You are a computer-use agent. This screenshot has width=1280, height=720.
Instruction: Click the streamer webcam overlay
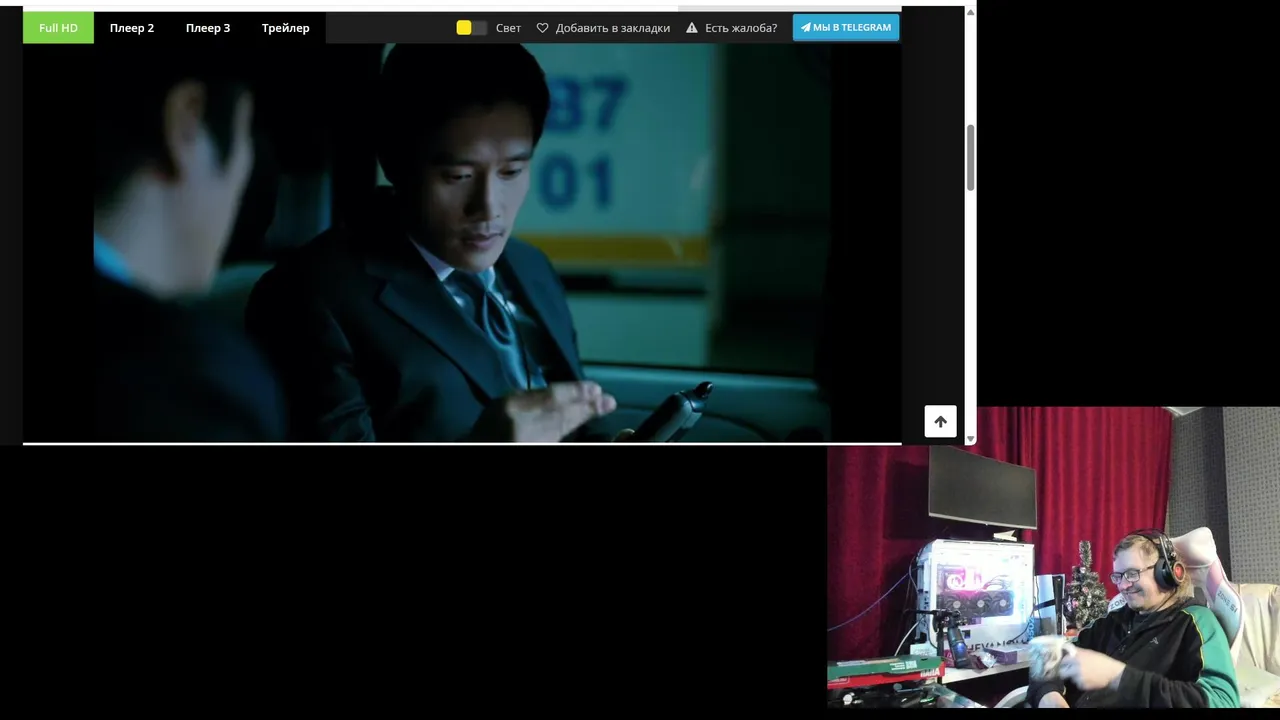pyautogui.click(x=1053, y=558)
